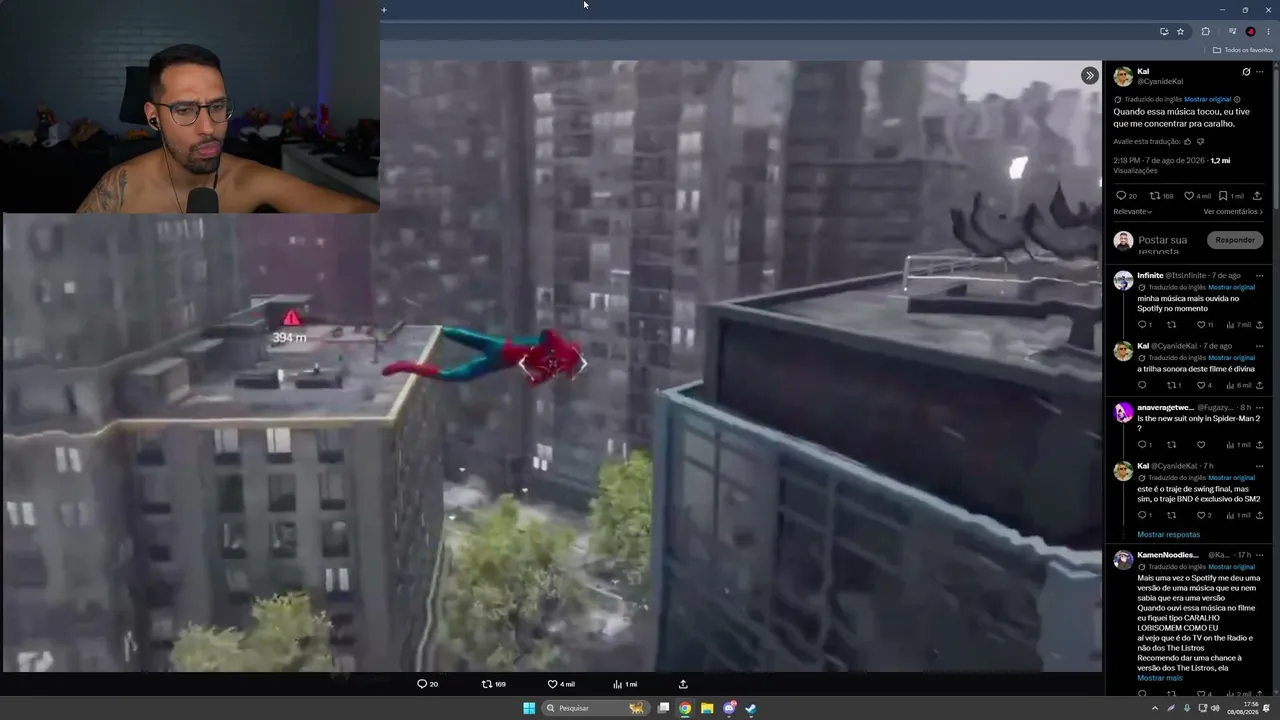1280x720 pixels.
Task: Click the browser profile avatar icon
Action: (x=1250, y=31)
